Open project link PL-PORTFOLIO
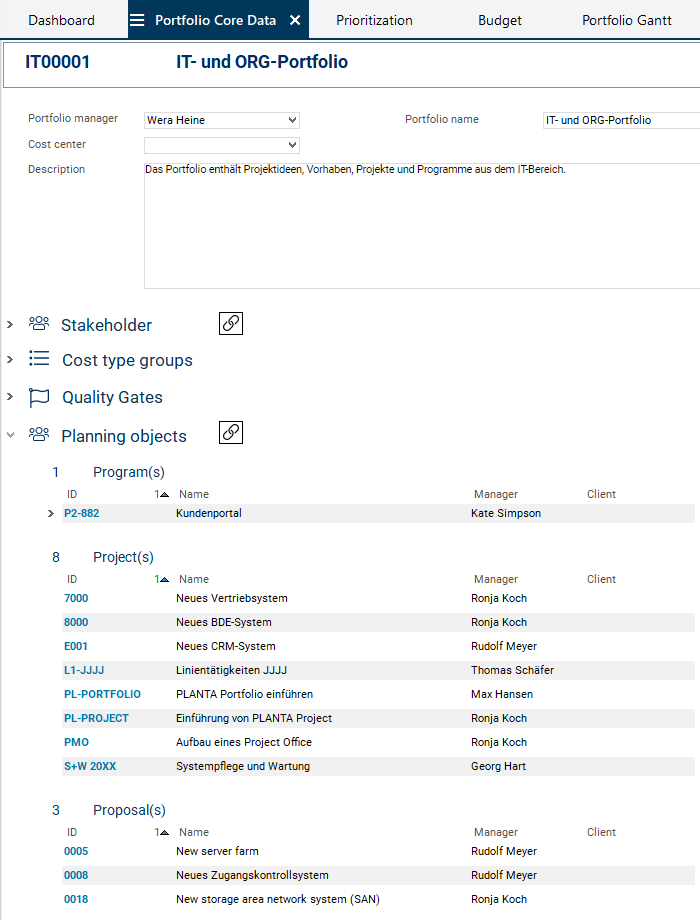Image resolution: width=700 pixels, height=920 pixels. click(102, 694)
